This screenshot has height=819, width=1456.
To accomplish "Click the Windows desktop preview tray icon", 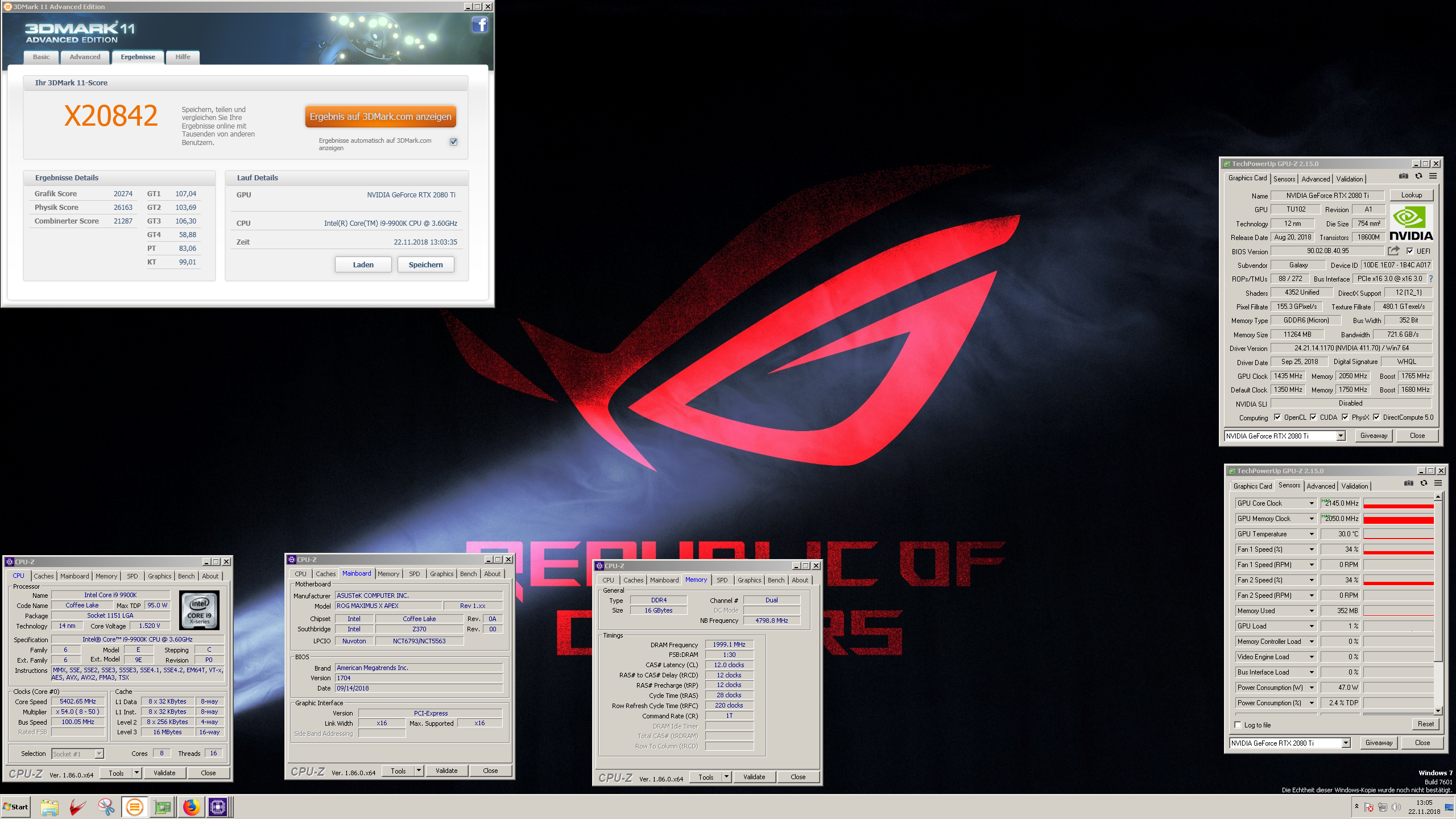I will pyautogui.click(x=1449, y=807).
